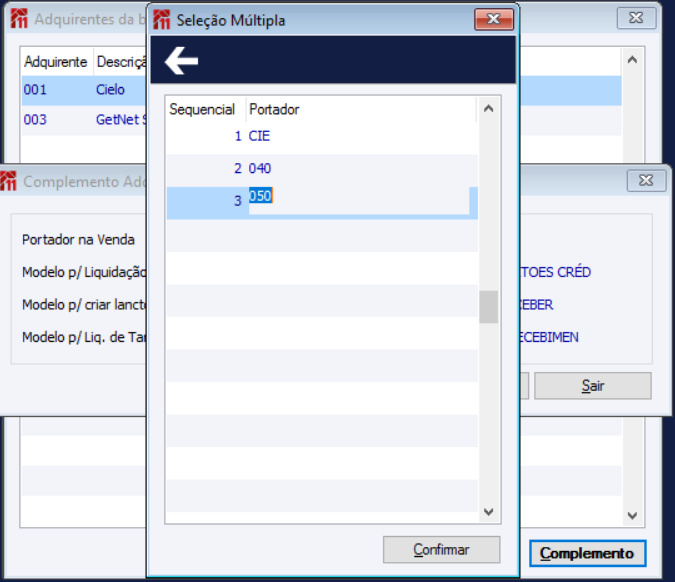Click the Seleção Múltipla title bar app icon
Screen dimensions: 675x582
pos(162,20)
